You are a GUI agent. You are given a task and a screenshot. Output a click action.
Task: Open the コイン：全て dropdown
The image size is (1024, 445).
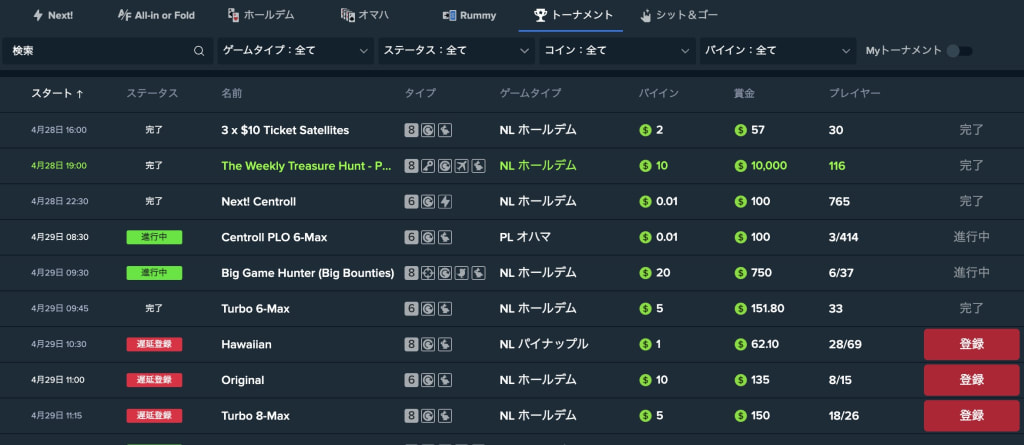coord(616,51)
